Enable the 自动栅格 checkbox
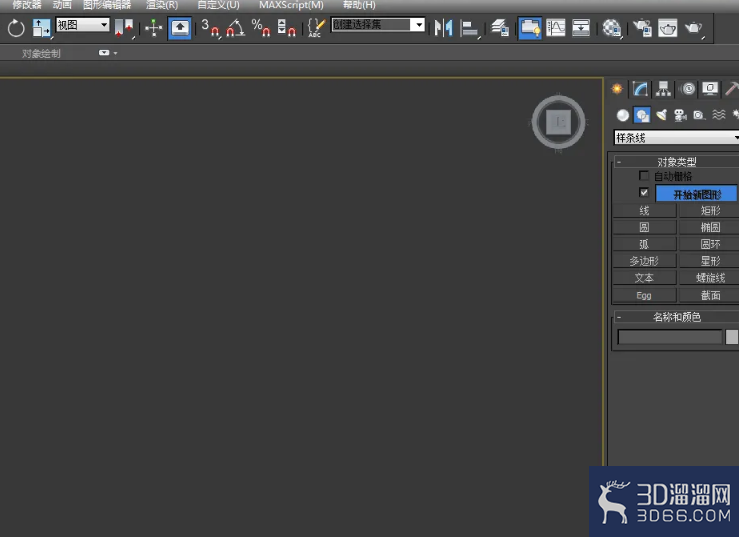Viewport: 739px width, 537px height. tap(644, 175)
